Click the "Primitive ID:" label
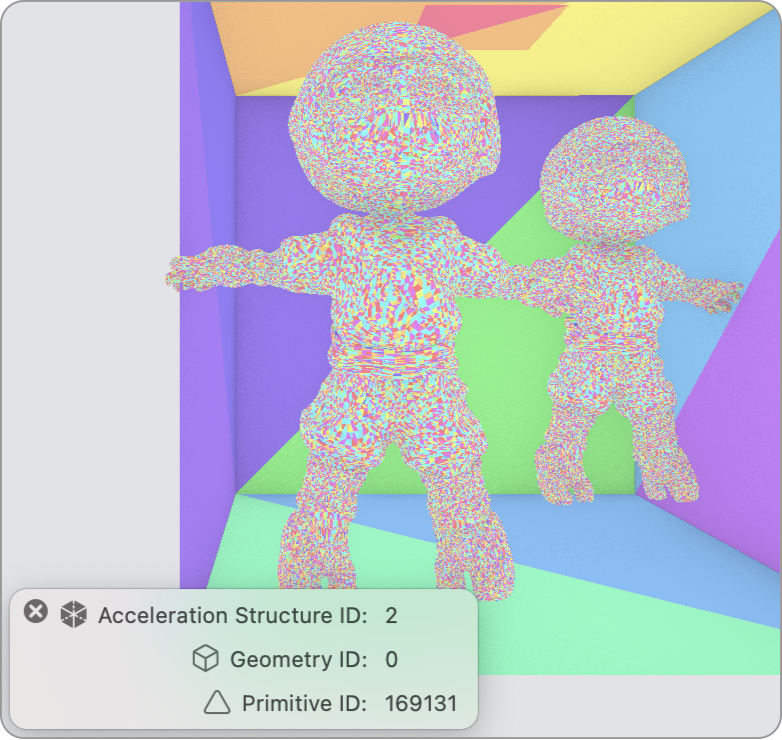The image size is (782, 740). point(305,703)
